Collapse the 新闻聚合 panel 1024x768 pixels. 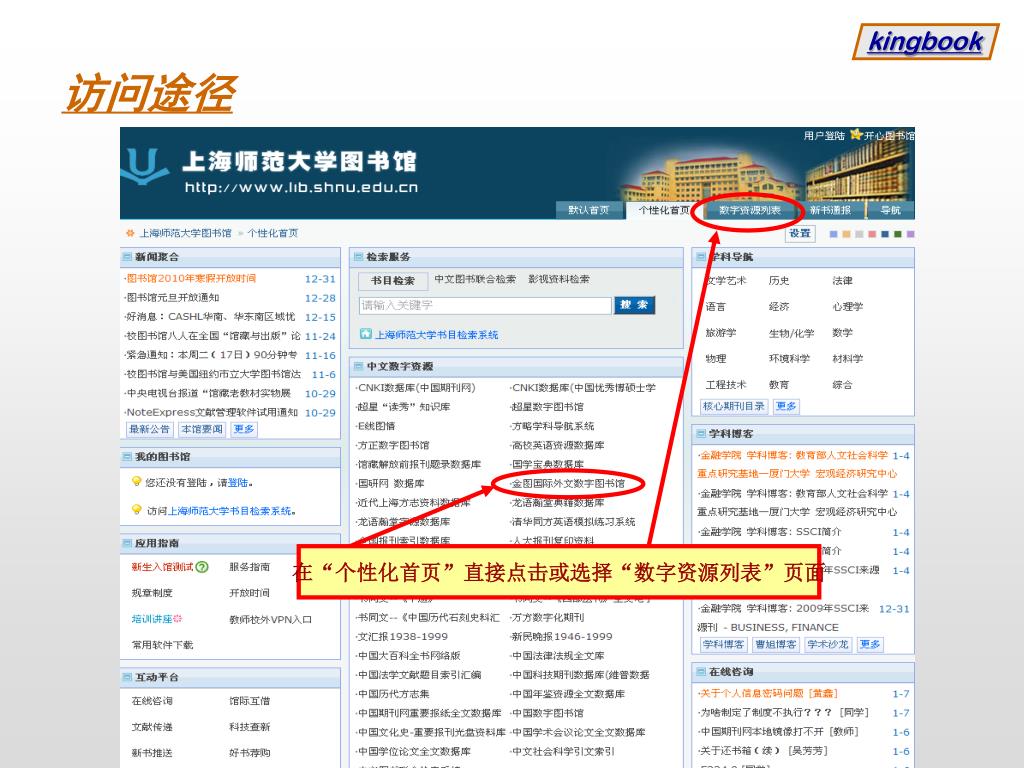[127, 257]
